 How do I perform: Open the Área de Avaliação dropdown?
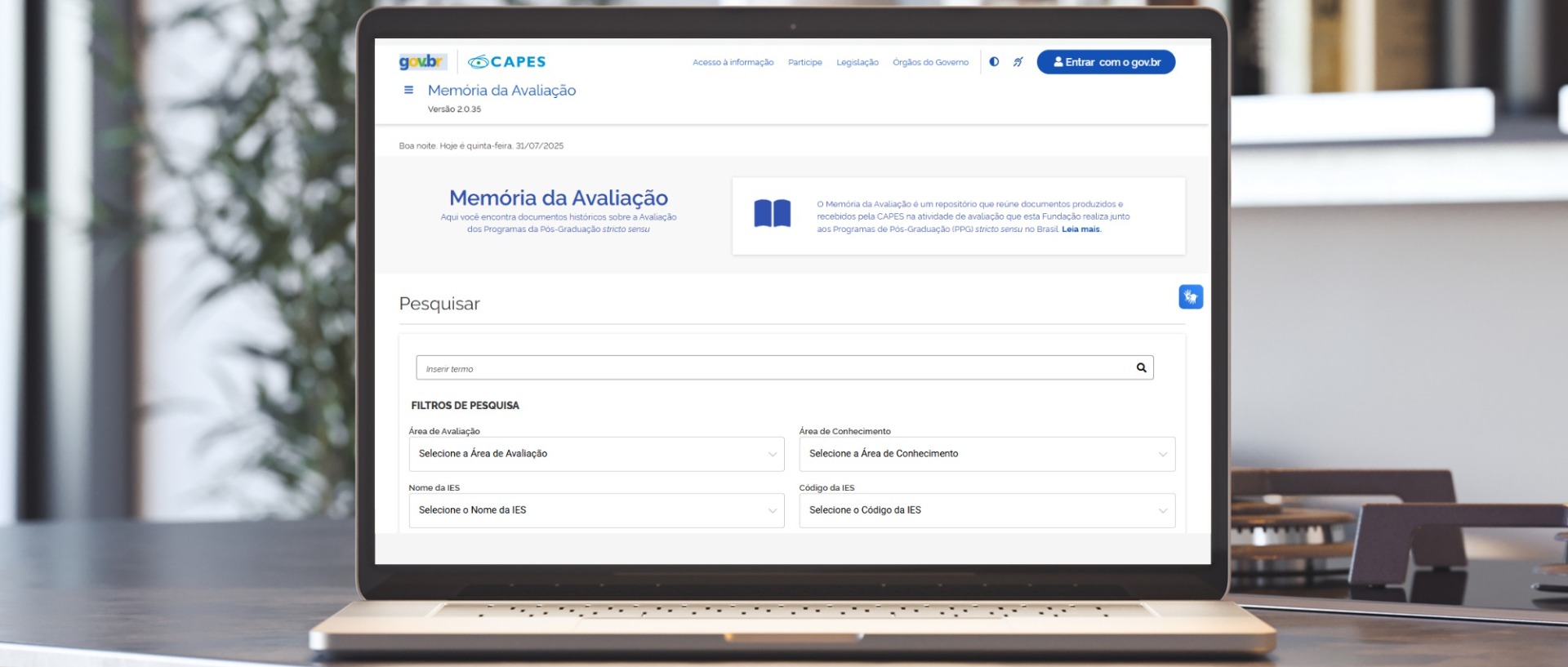click(x=596, y=454)
